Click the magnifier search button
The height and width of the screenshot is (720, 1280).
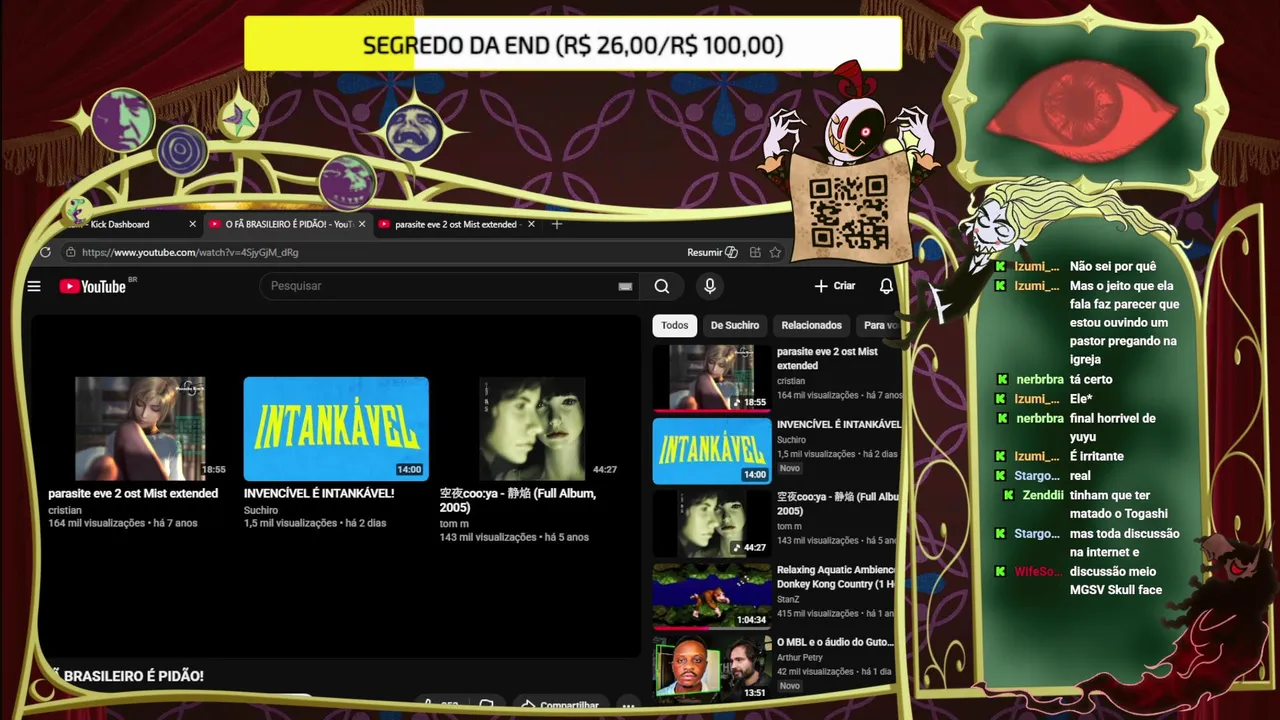pos(662,286)
